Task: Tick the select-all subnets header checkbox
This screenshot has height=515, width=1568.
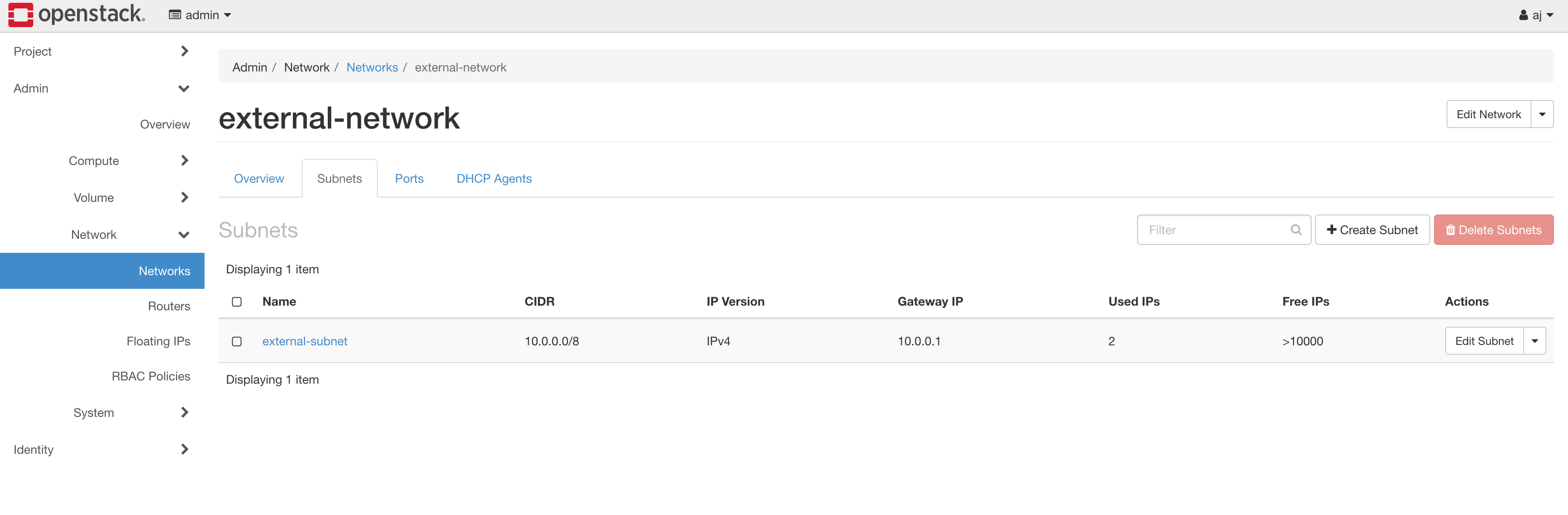Action: tap(237, 302)
